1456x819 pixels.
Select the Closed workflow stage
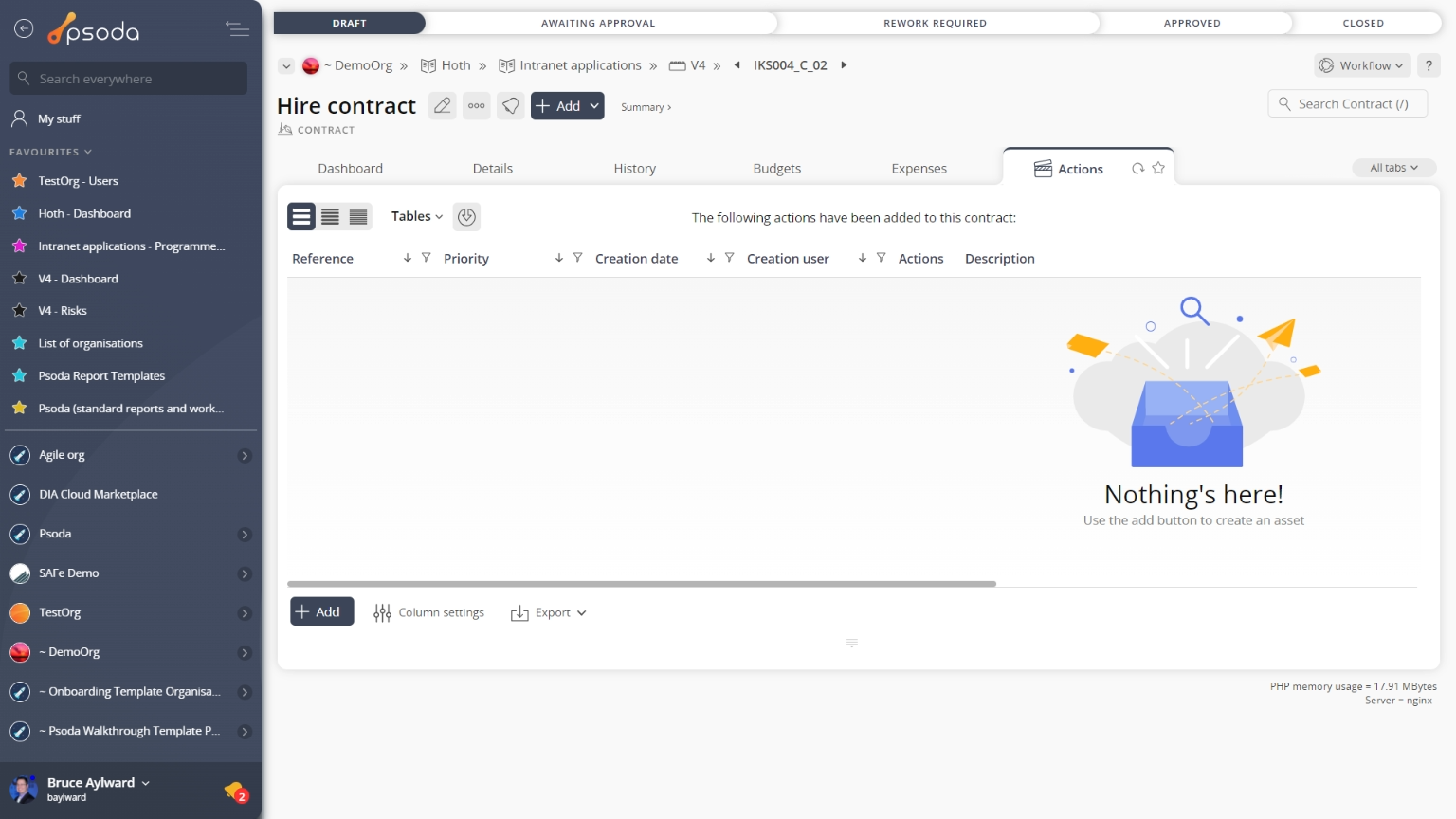click(1363, 23)
